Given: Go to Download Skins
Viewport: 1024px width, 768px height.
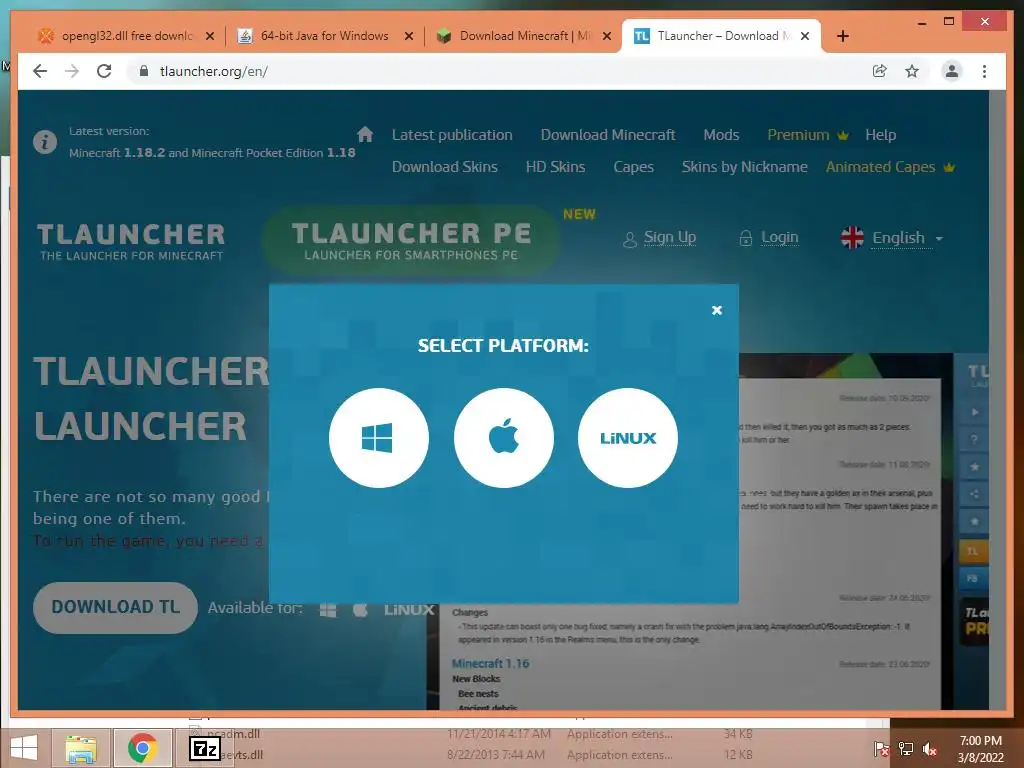Looking at the screenshot, I should tap(445, 167).
